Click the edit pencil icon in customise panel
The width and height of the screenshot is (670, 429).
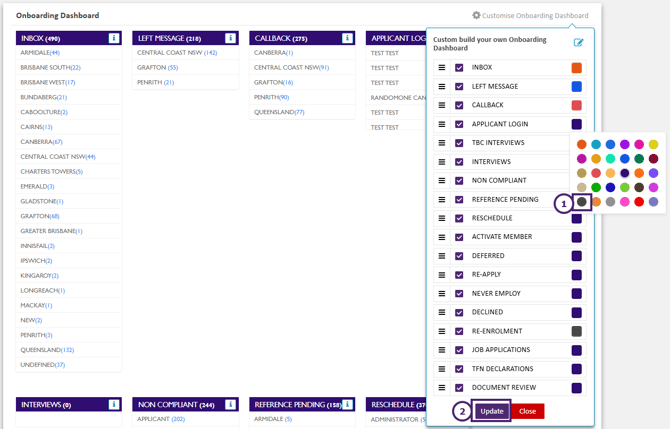tap(578, 42)
